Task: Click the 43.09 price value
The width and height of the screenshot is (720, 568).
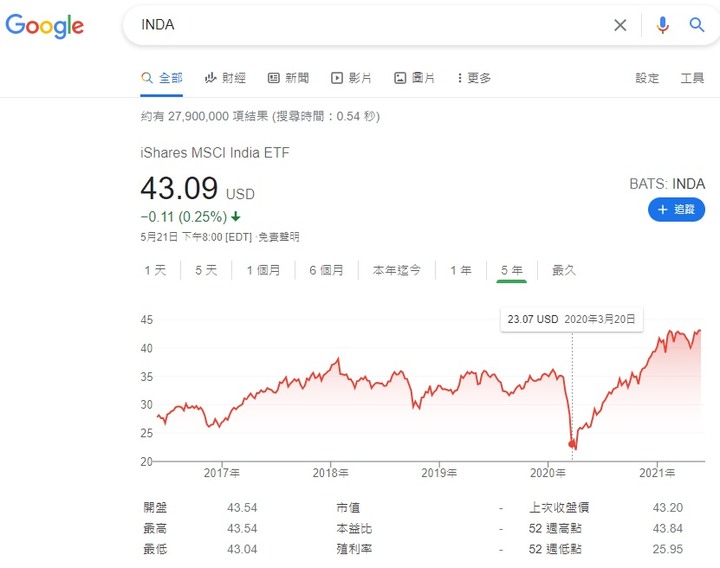Action: [179, 188]
